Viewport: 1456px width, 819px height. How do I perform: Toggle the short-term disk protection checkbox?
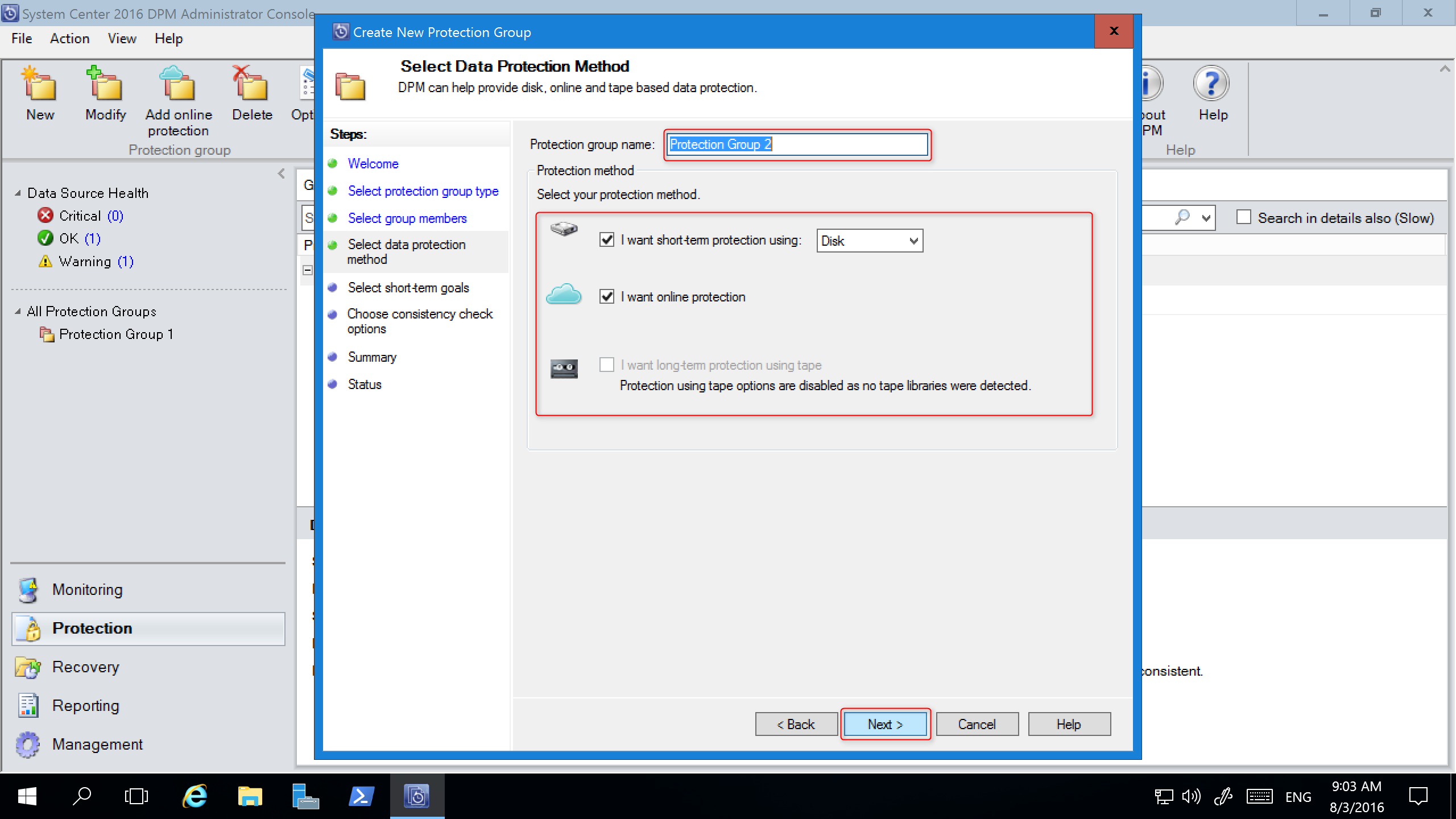pos(607,240)
